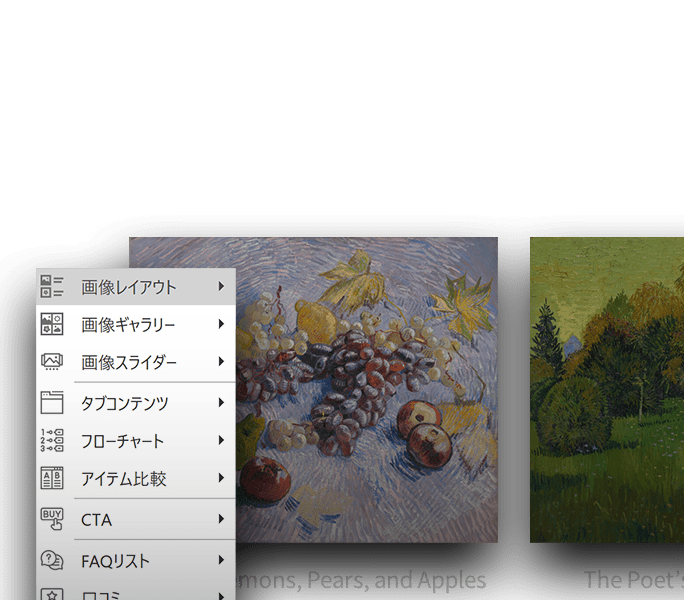Open the CTA menu entry
Screen dimensions: 684x600
pos(136,519)
